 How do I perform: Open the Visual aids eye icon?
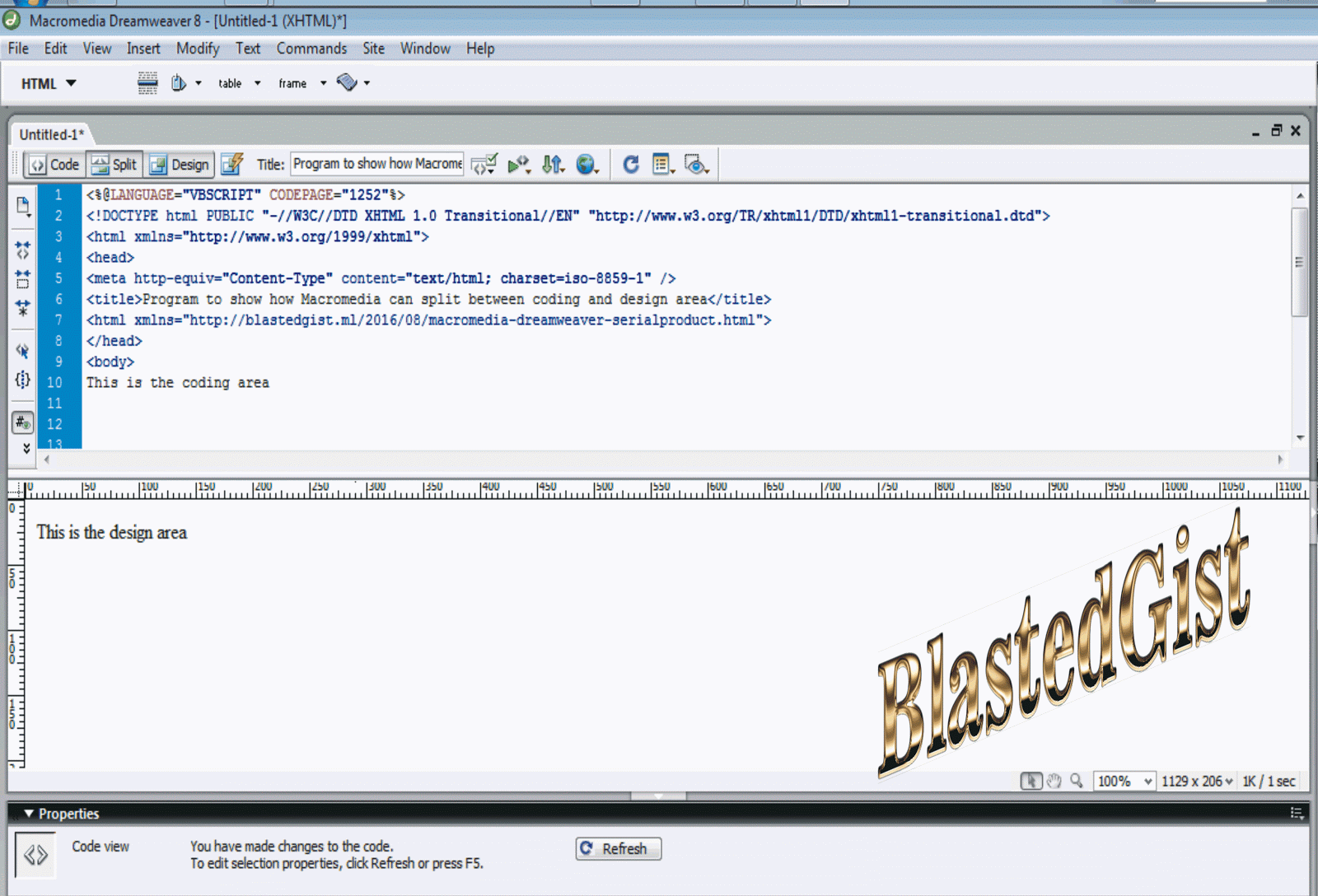click(697, 165)
